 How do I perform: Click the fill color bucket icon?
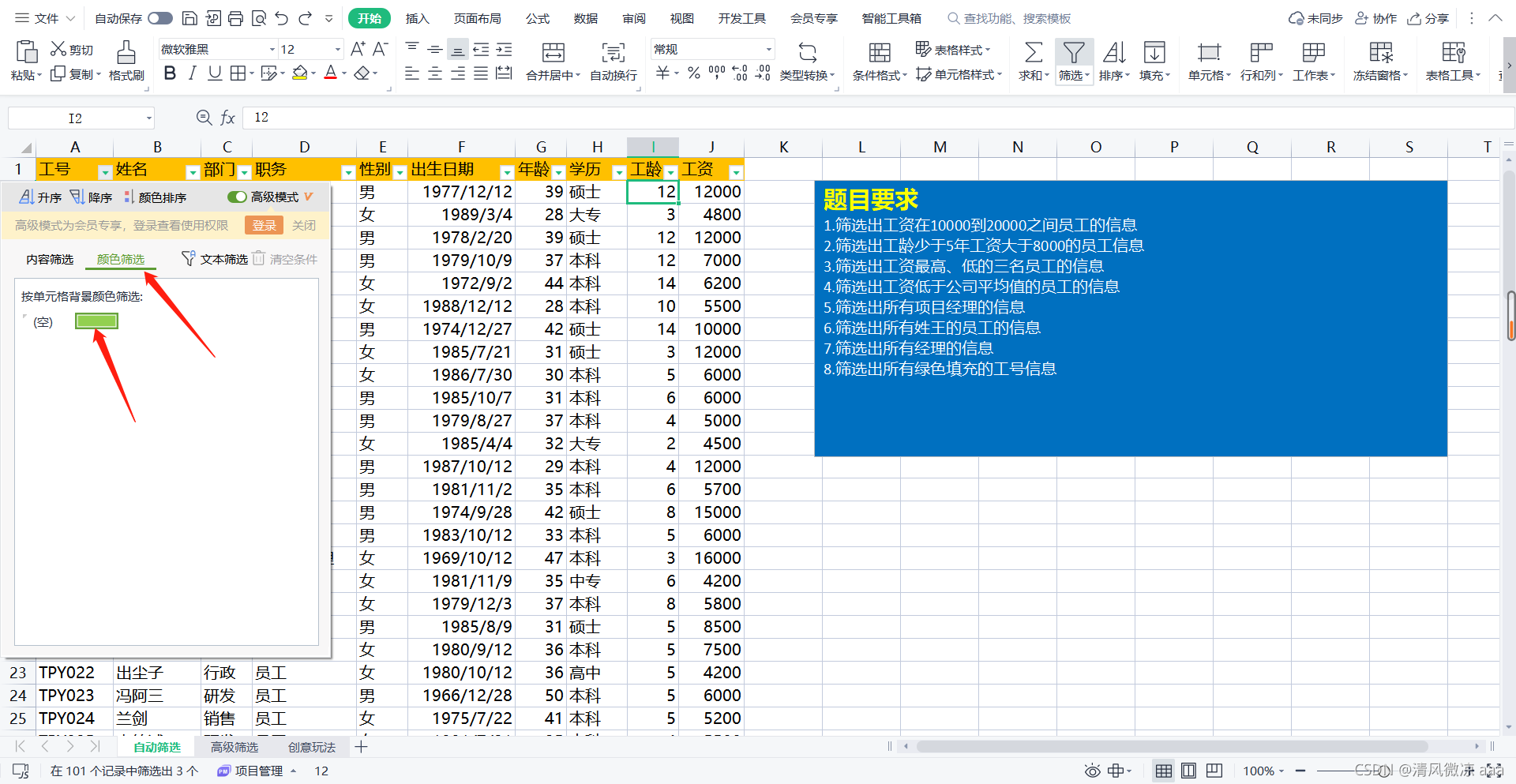coord(299,73)
